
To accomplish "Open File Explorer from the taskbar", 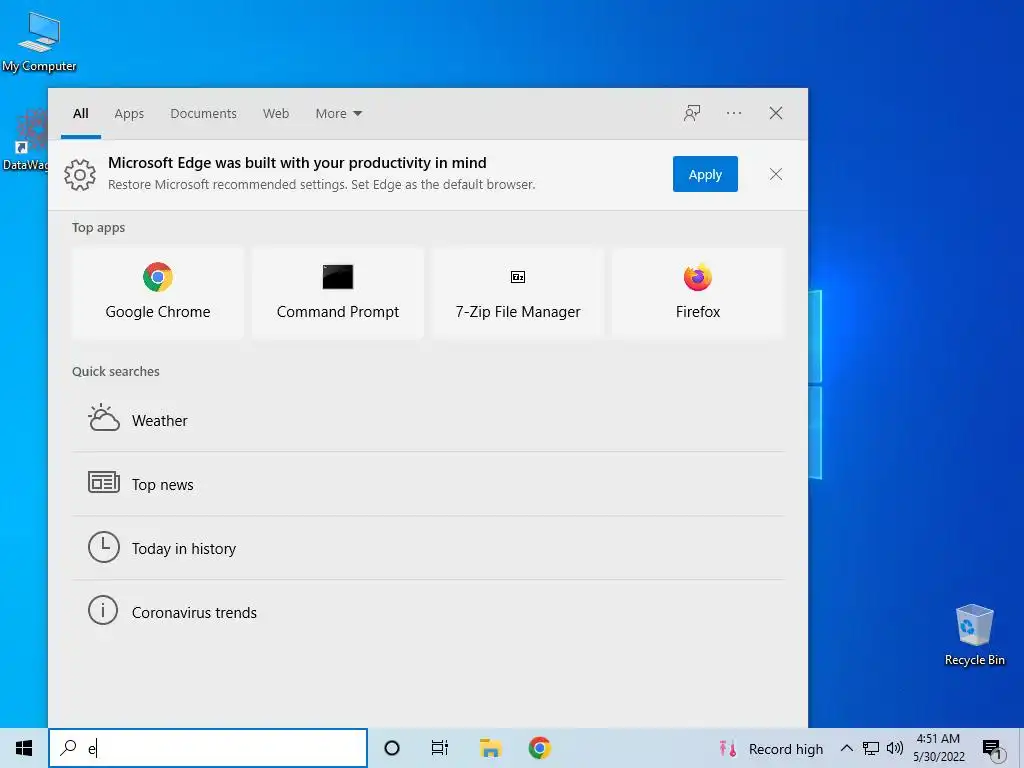I will (x=490, y=748).
